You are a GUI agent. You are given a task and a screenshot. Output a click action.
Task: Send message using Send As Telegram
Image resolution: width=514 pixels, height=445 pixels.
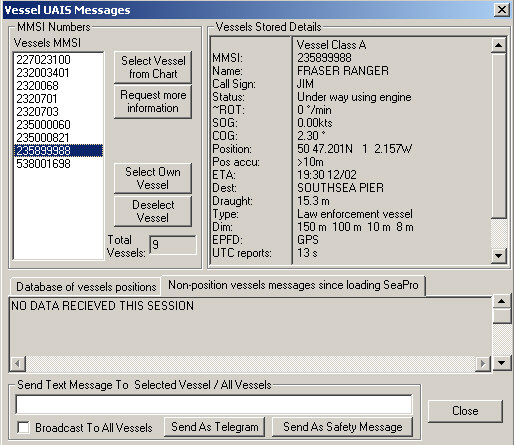pos(215,427)
